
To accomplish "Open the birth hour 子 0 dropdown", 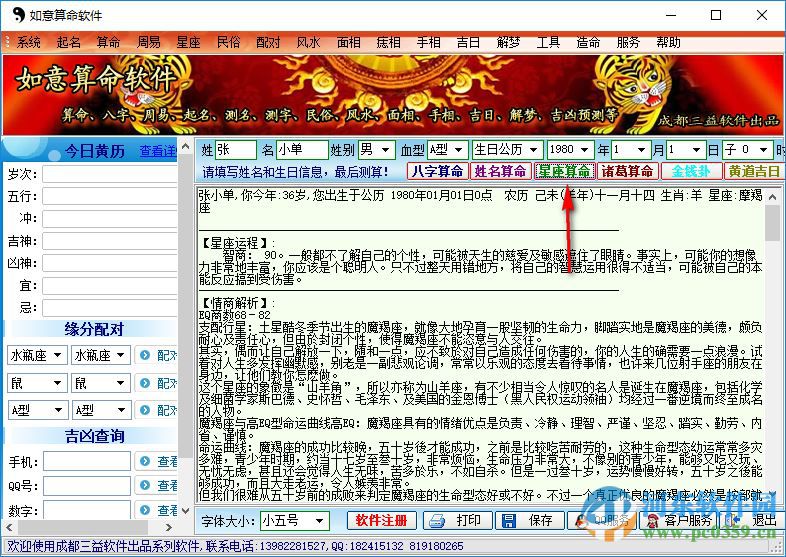I will click(747, 149).
